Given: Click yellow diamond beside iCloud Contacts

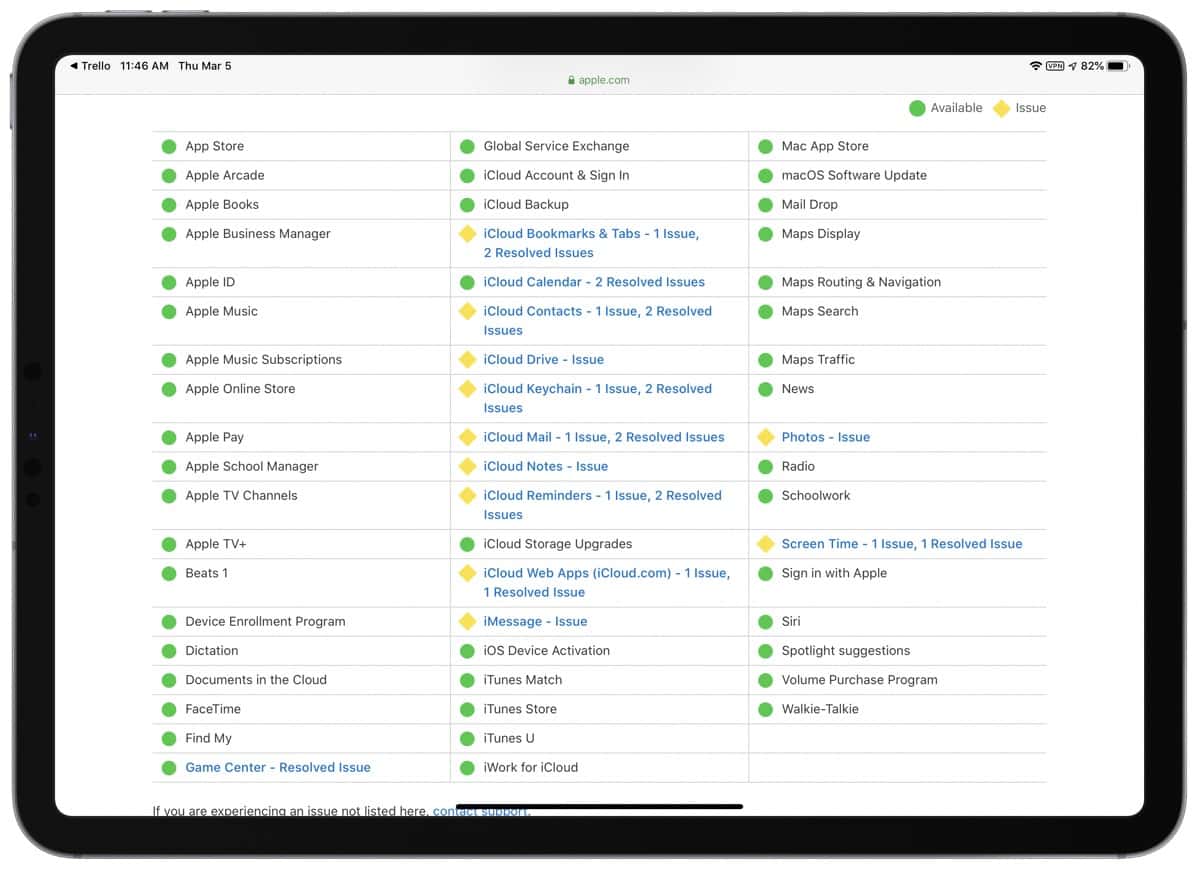Looking at the screenshot, I should pos(467,311).
